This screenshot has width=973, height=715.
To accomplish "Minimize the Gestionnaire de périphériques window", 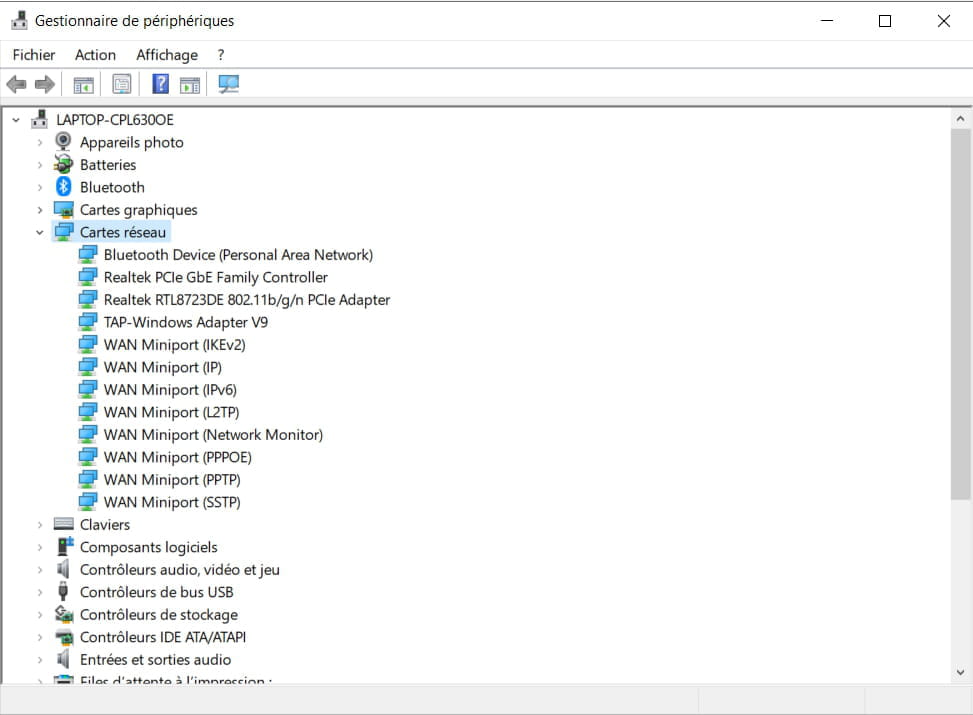I will point(827,20).
